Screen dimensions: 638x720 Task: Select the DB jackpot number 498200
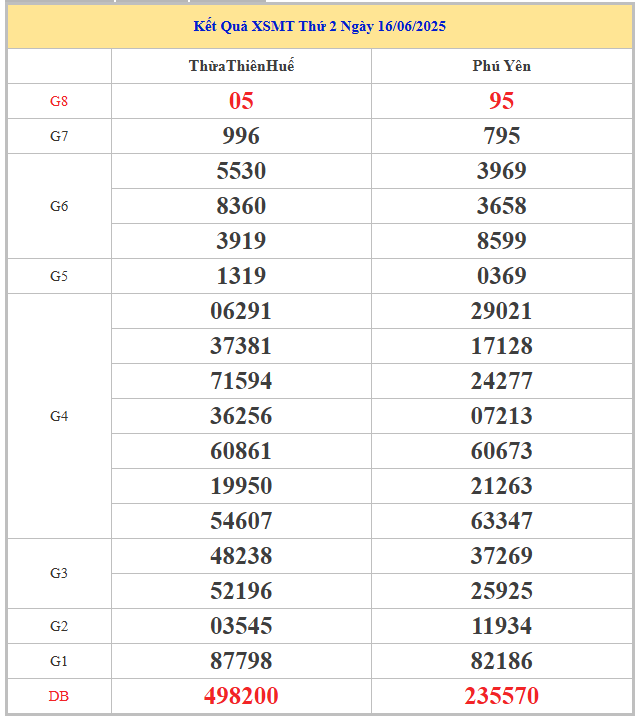click(241, 696)
